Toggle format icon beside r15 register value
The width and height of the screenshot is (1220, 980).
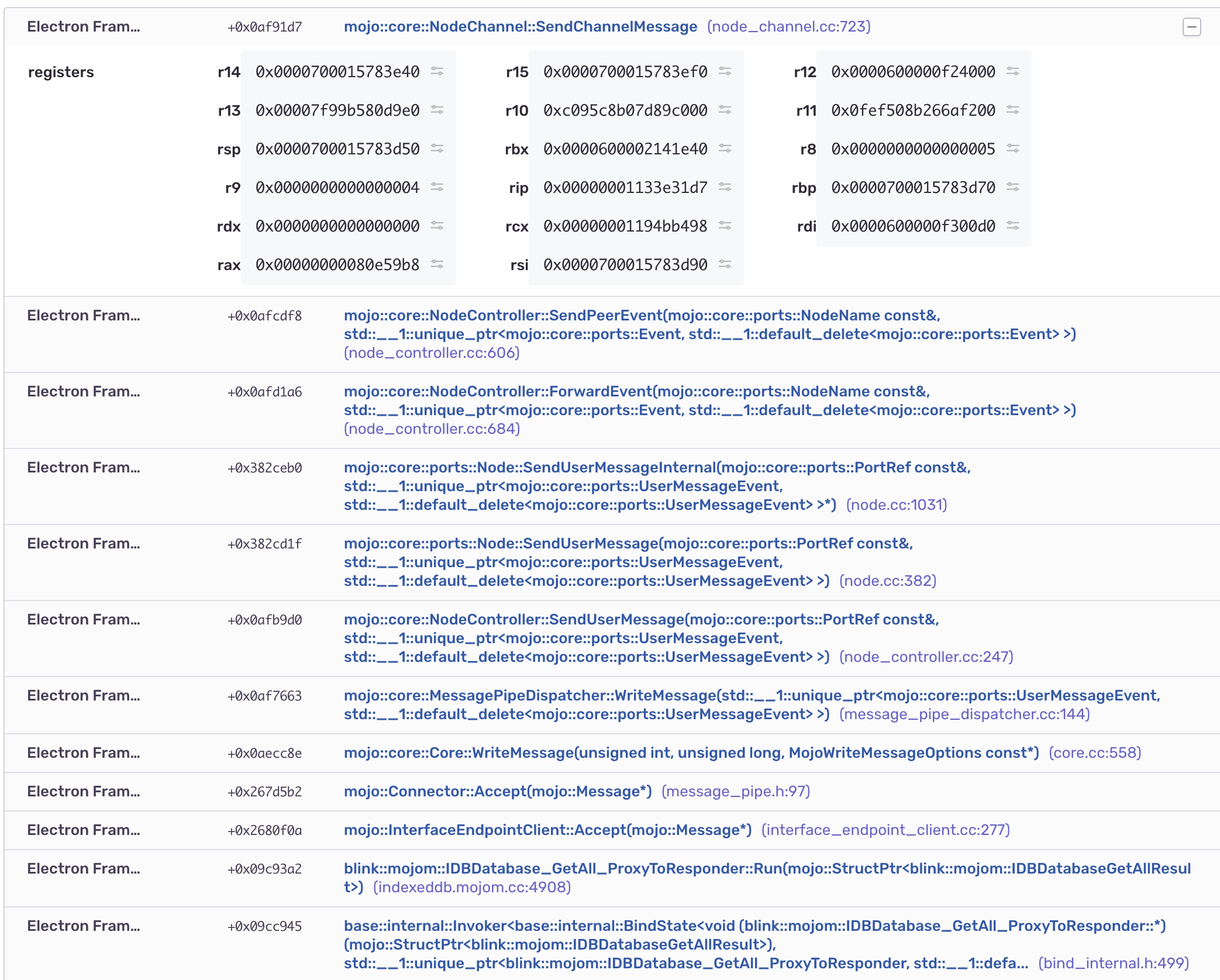click(x=725, y=71)
